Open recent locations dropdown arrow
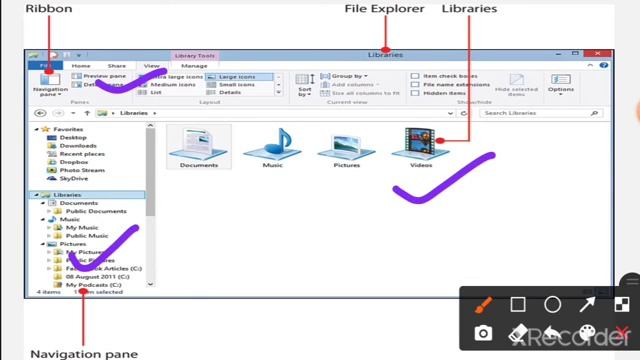Image resolution: width=640 pixels, height=360 pixels. [73, 113]
